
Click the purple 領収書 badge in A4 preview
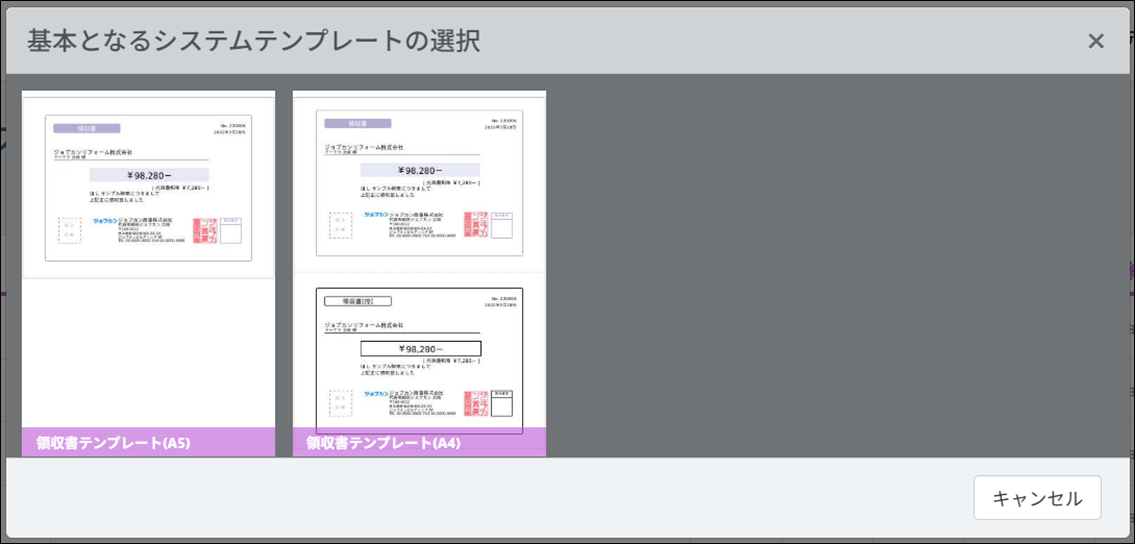click(357, 124)
